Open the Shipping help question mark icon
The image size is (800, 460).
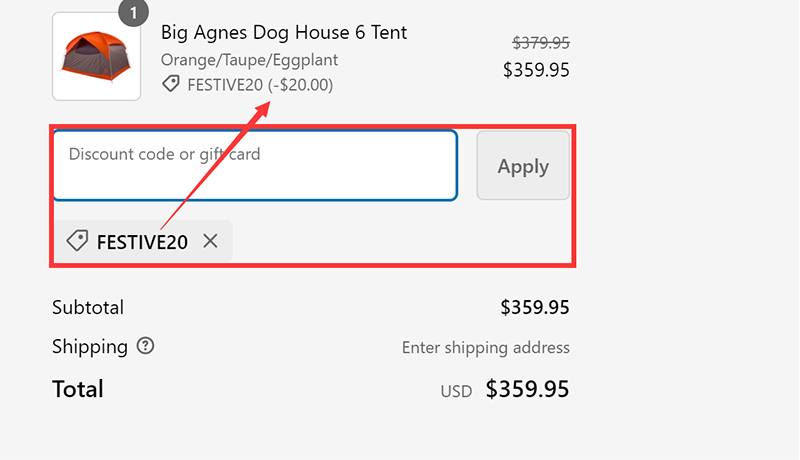[x=145, y=346]
